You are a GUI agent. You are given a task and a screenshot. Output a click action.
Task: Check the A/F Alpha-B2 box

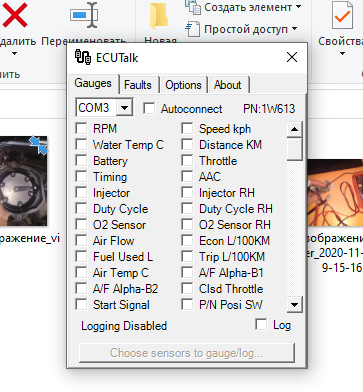click(x=81, y=288)
